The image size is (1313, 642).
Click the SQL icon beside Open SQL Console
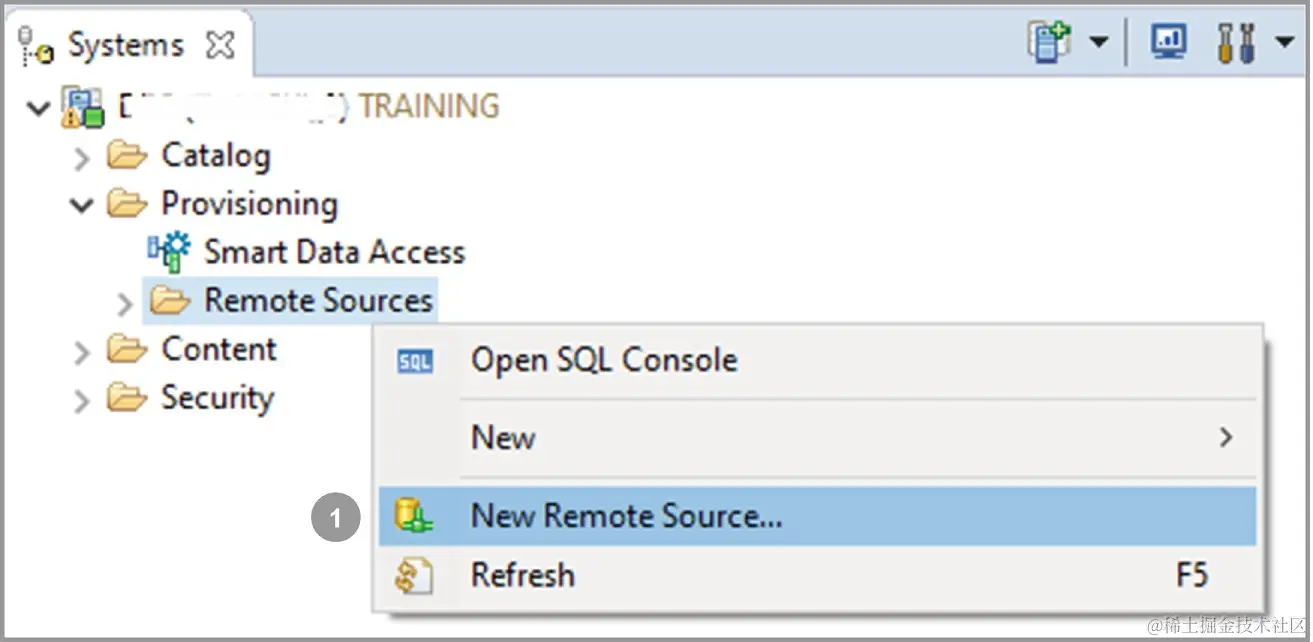[x=415, y=361]
